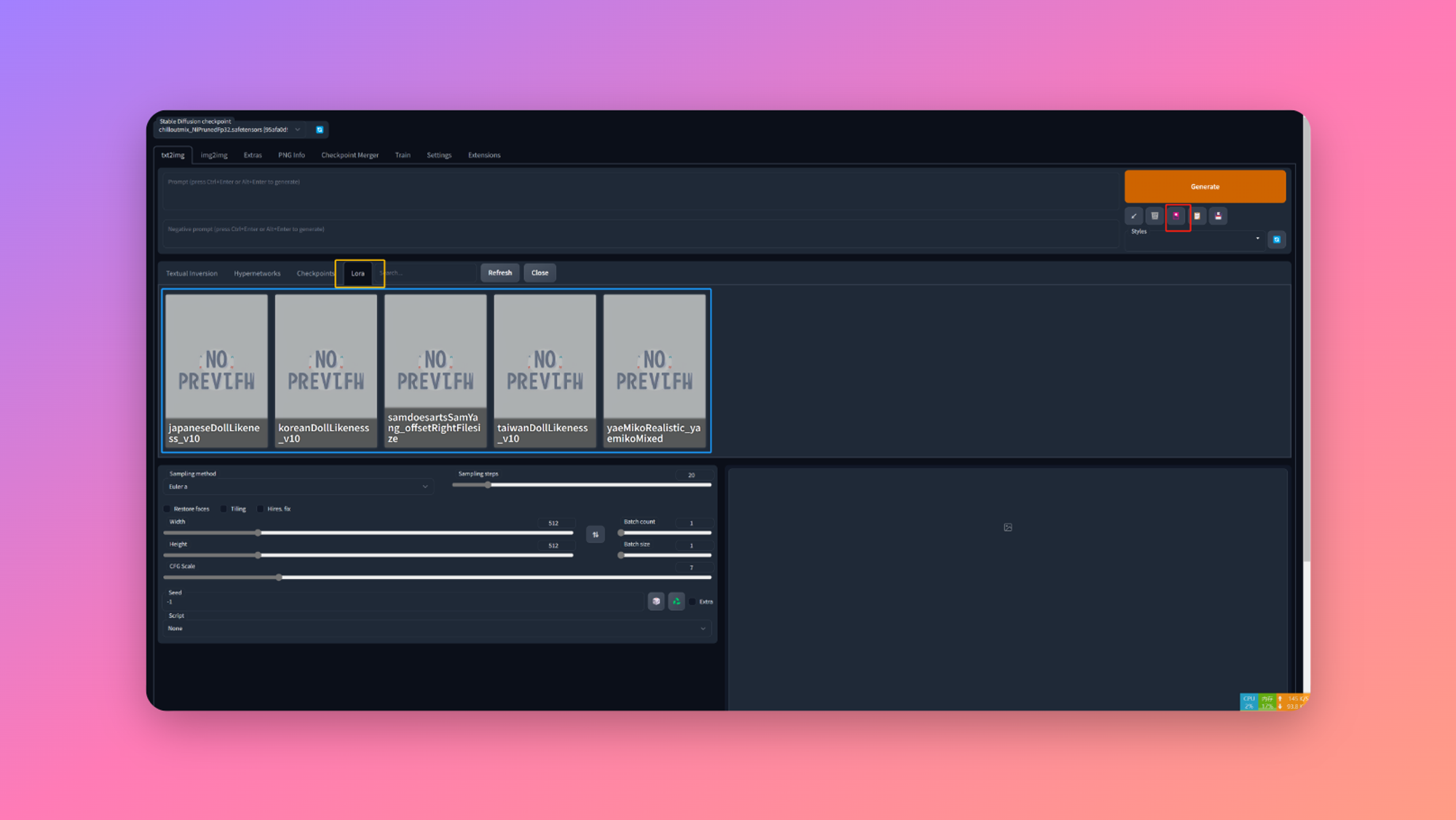
Task: Adjust the Batch size slider
Action: tap(665, 556)
